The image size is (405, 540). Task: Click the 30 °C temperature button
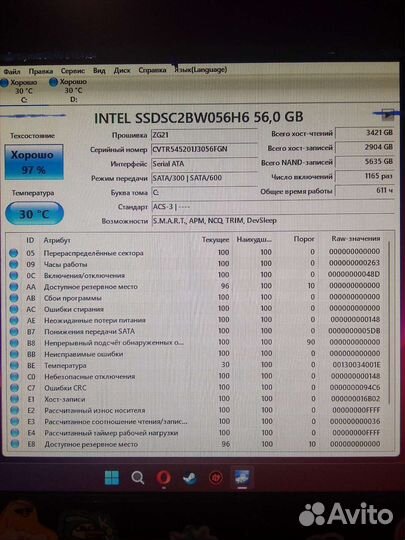(34, 214)
